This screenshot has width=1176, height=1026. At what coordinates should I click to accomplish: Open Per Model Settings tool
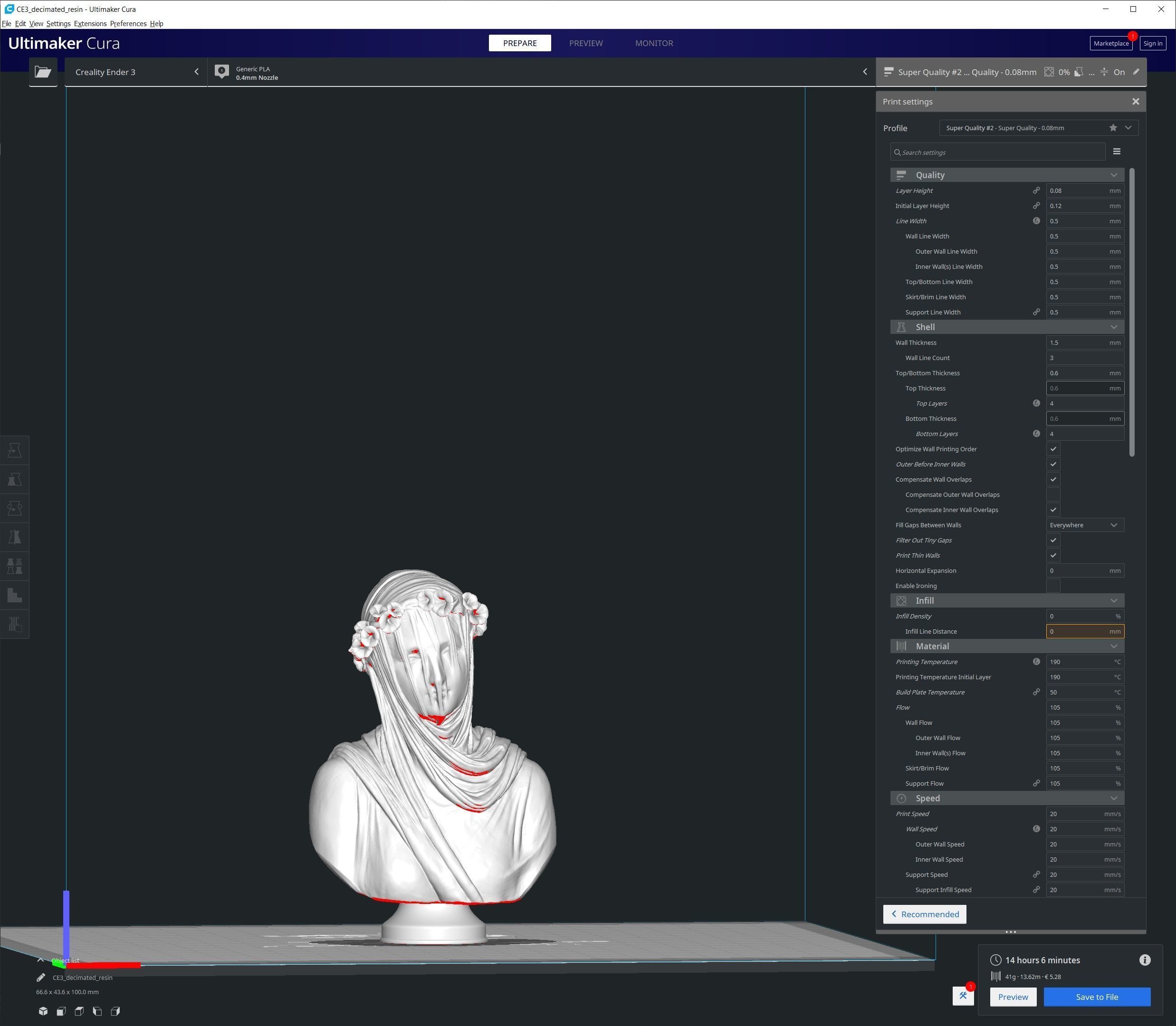pos(15,566)
